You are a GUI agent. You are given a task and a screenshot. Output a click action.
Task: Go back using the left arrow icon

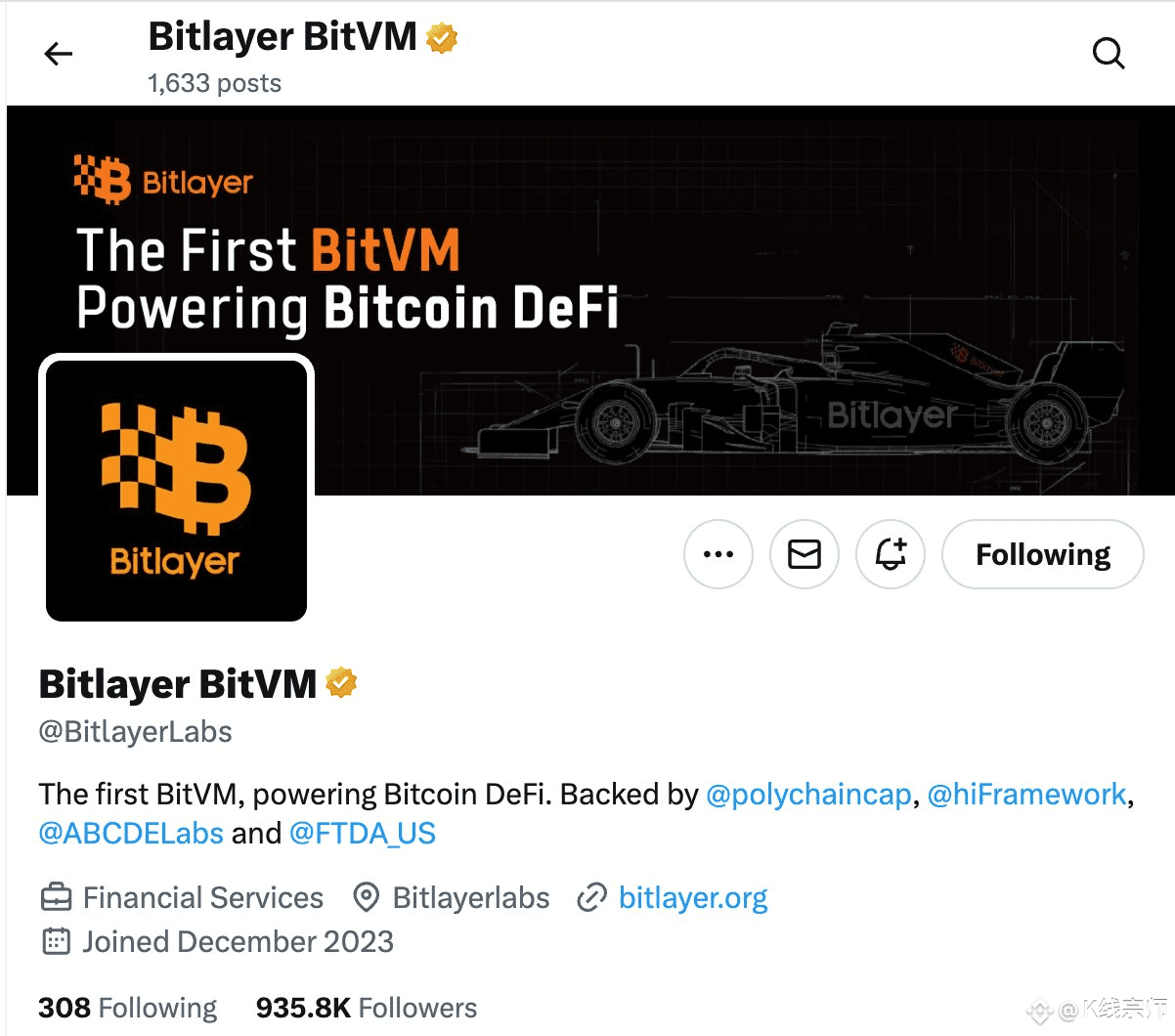click(59, 54)
